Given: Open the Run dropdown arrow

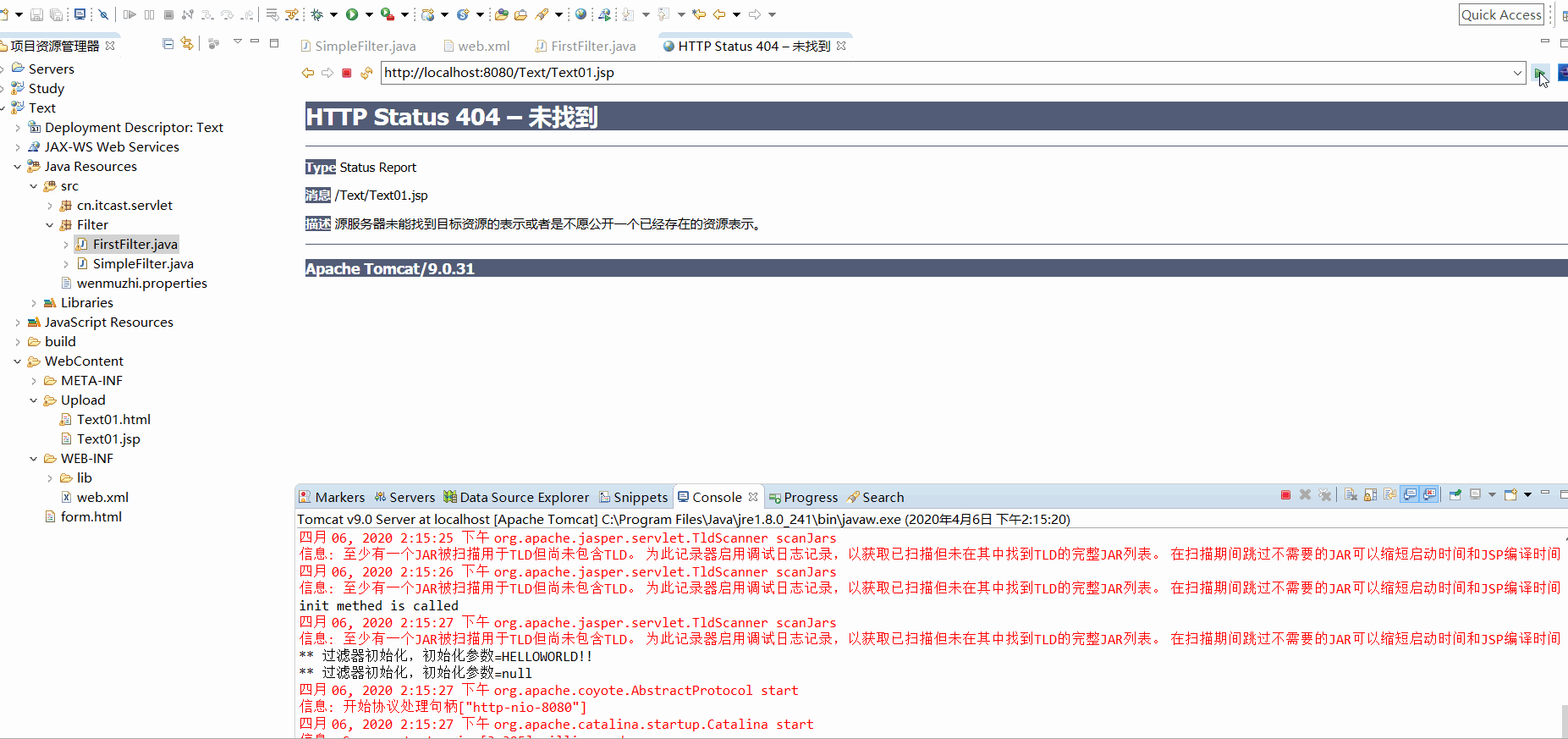Looking at the screenshot, I should click(x=369, y=14).
